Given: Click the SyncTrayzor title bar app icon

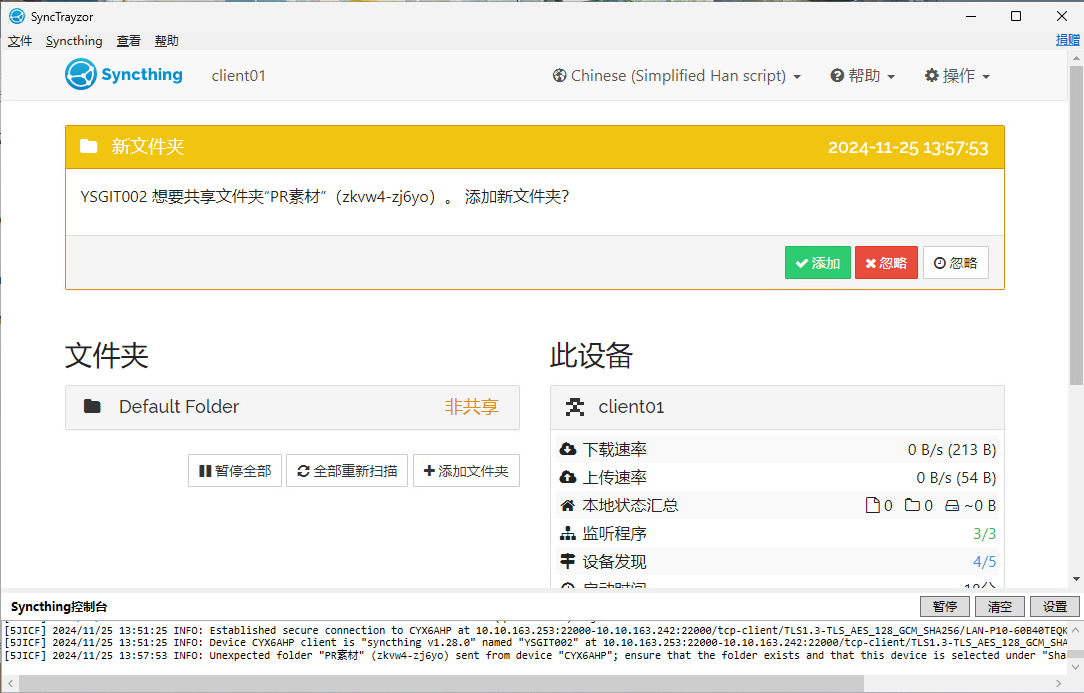Looking at the screenshot, I should point(17,16).
